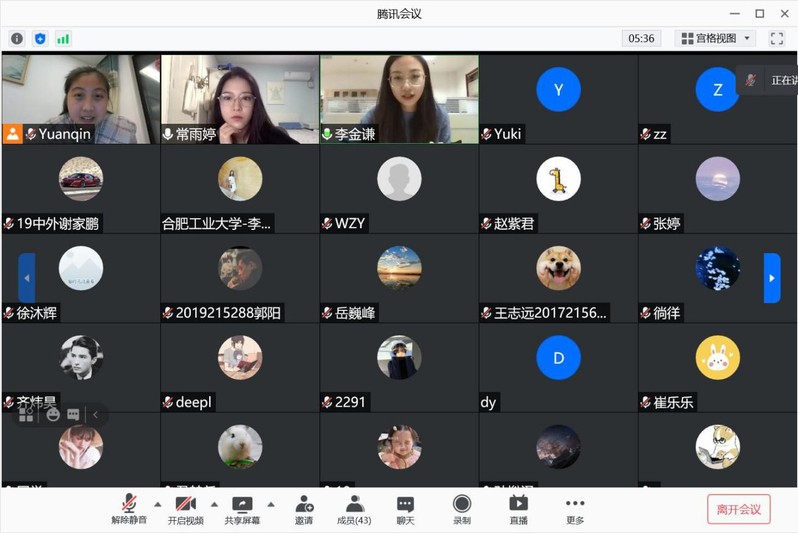Click the meeting info icon
The height and width of the screenshot is (533, 798).
(17, 38)
